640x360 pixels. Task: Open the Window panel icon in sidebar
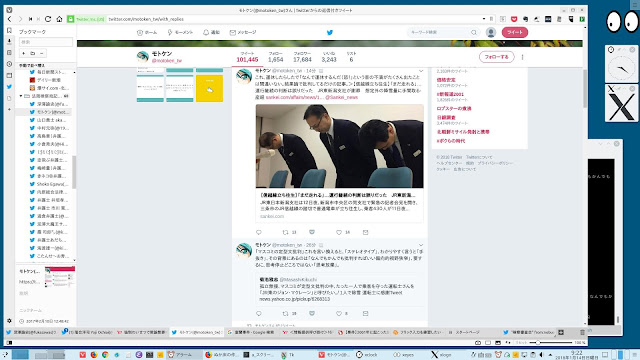point(9,76)
